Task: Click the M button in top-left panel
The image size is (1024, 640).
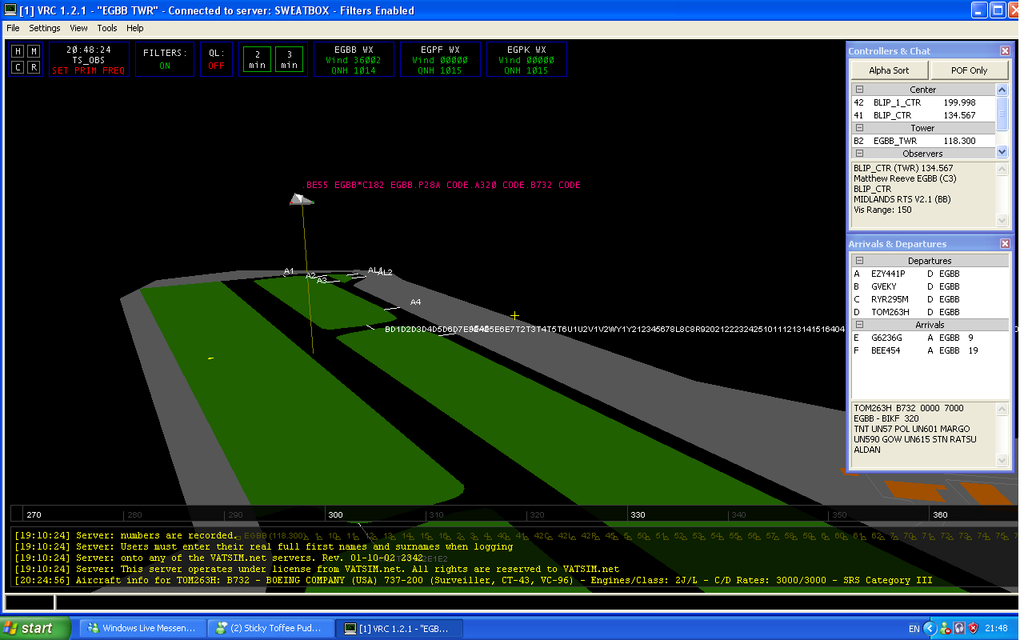Action: (x=33, y=51)
